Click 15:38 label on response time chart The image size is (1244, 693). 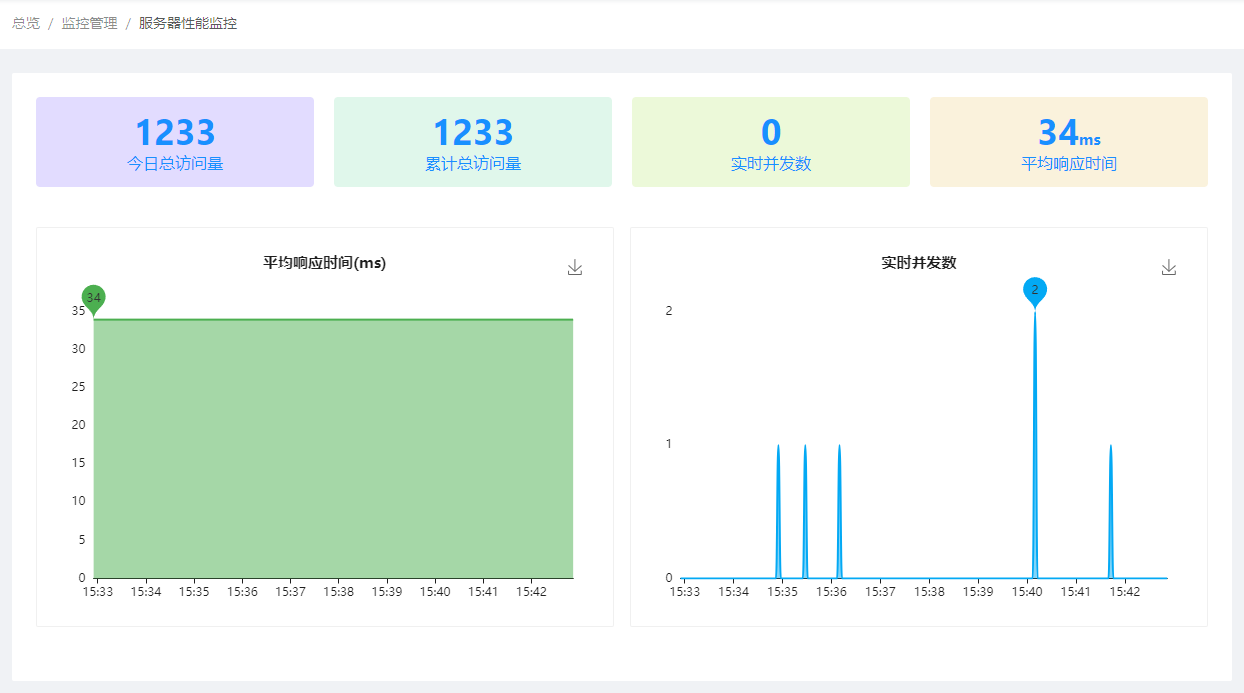click(338, 592)
